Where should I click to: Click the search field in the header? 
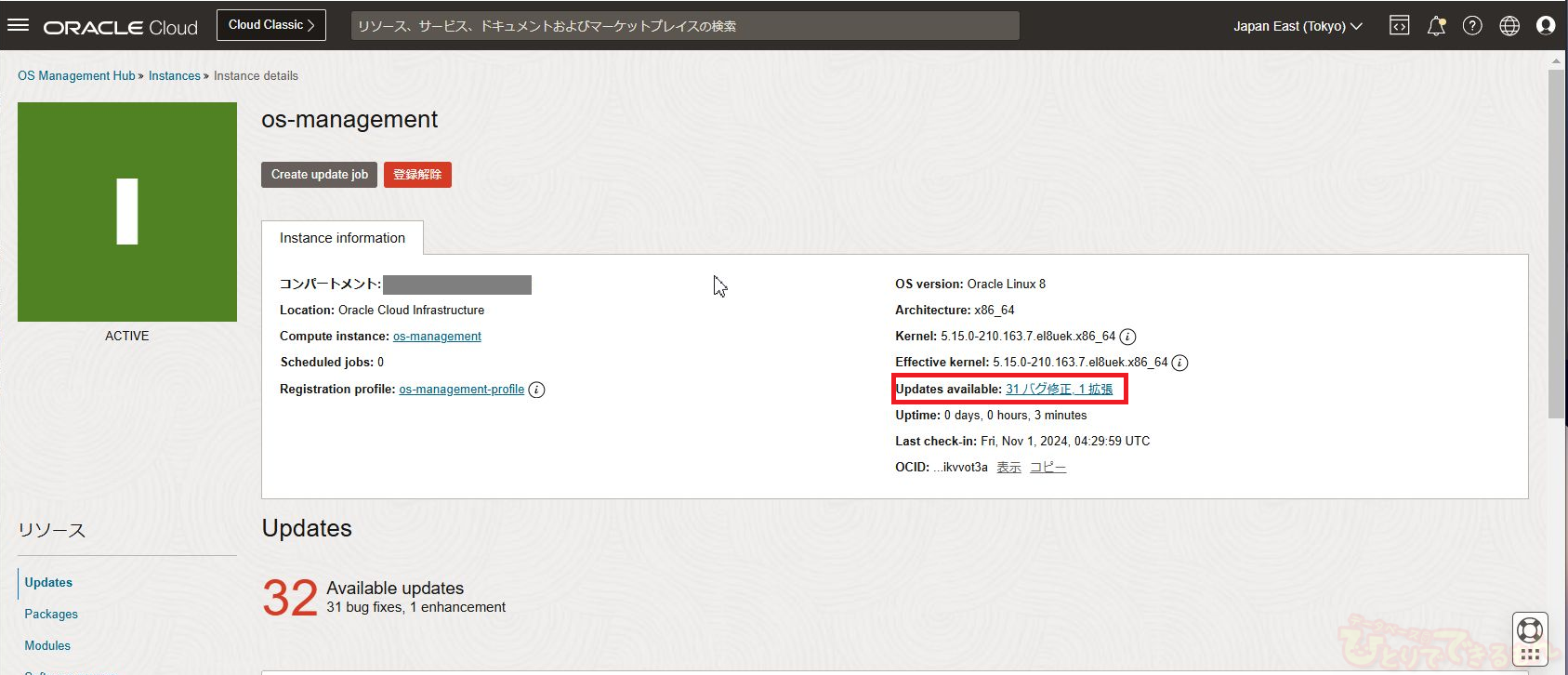[x=684, y=26]
